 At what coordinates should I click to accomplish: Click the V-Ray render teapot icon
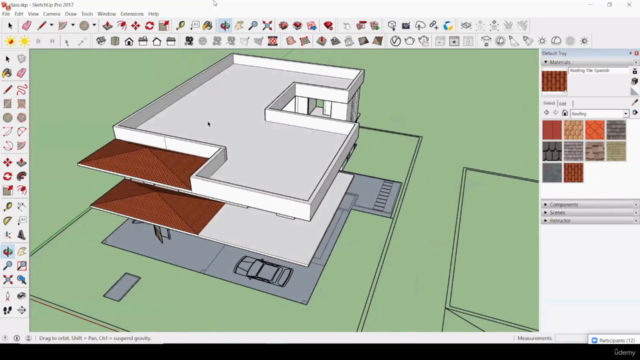pos(409,41)
